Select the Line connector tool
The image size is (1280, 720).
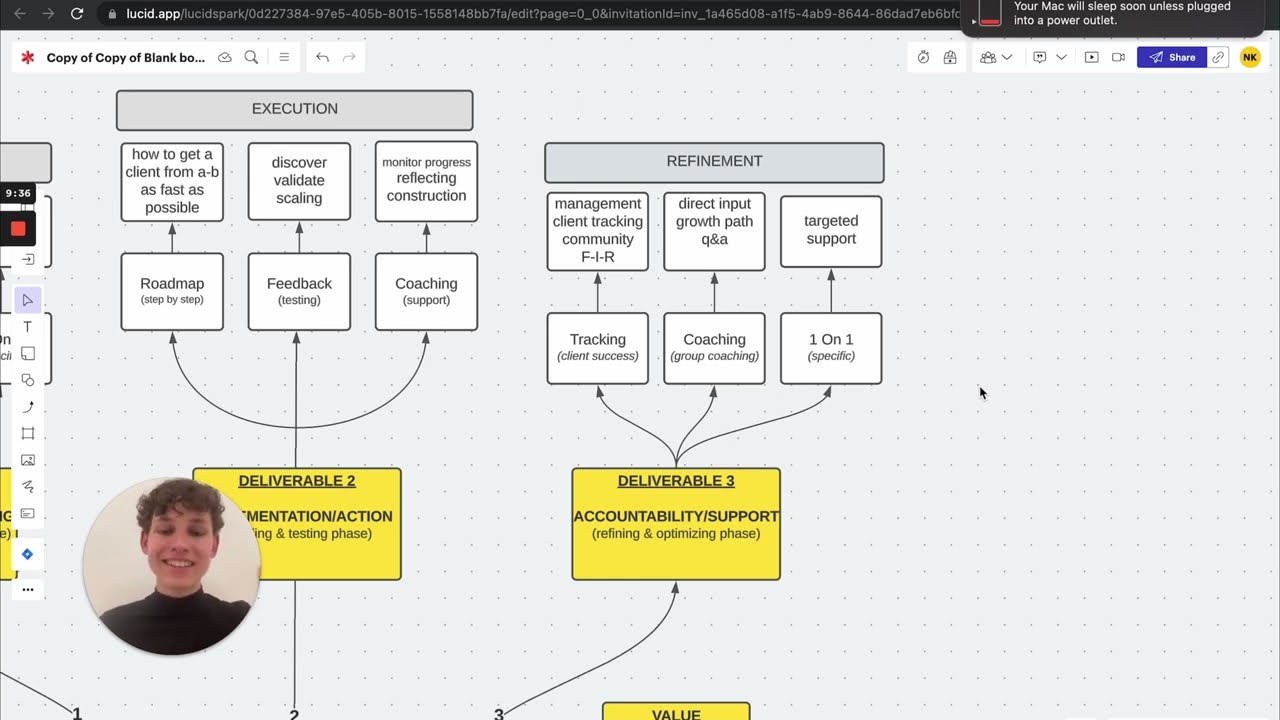pos(27,407)
